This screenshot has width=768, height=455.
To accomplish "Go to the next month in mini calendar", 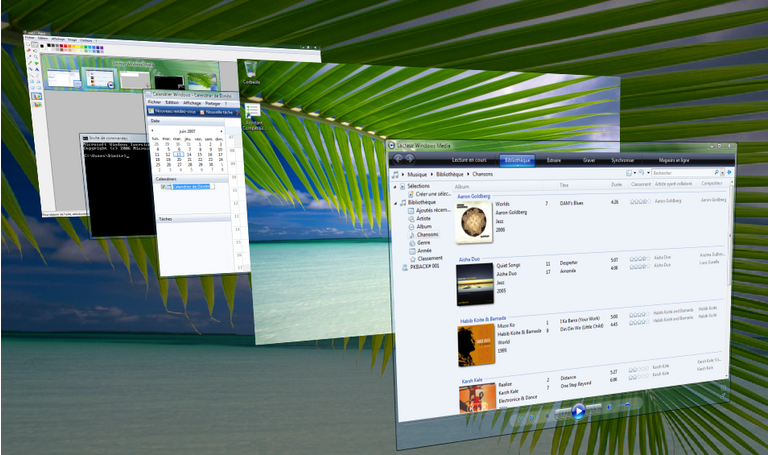I will tap(221, 131).
